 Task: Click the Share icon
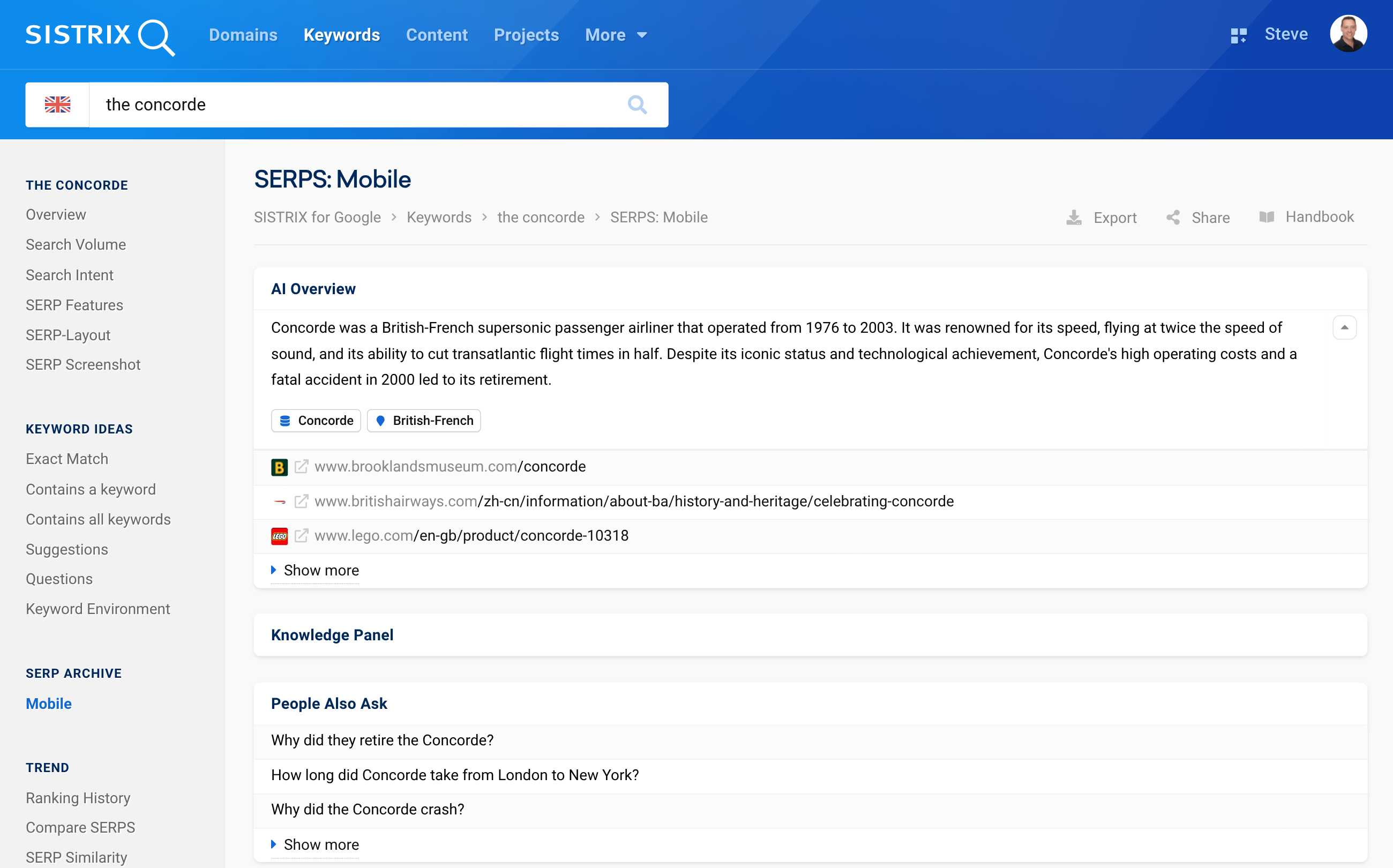click(x=1173, y=218)
